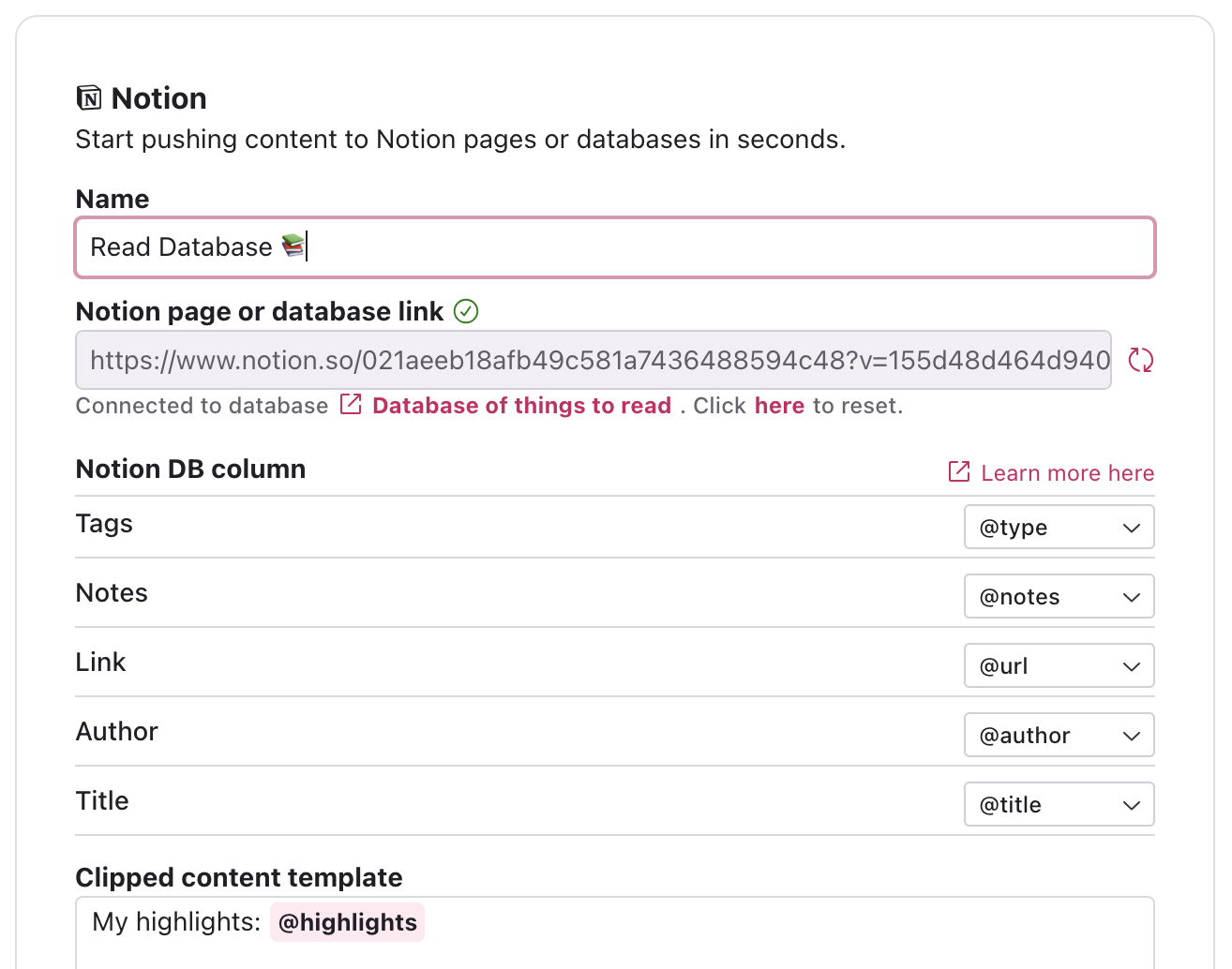Click the 'here' link to reset
This screenshot has width=1232, height=969.
779,406
